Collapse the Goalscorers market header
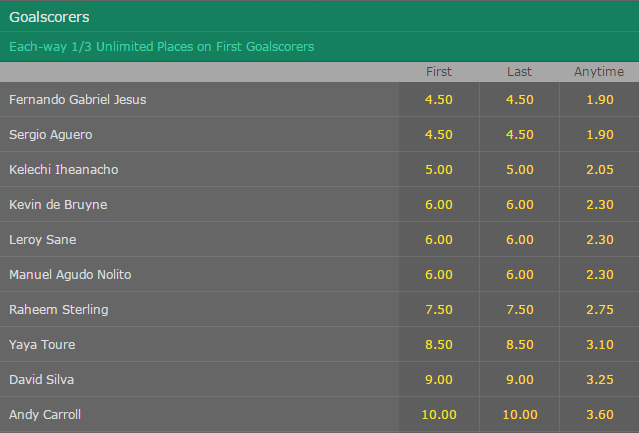This screenshot has height=433, width=639. click(x=320, y=17)
